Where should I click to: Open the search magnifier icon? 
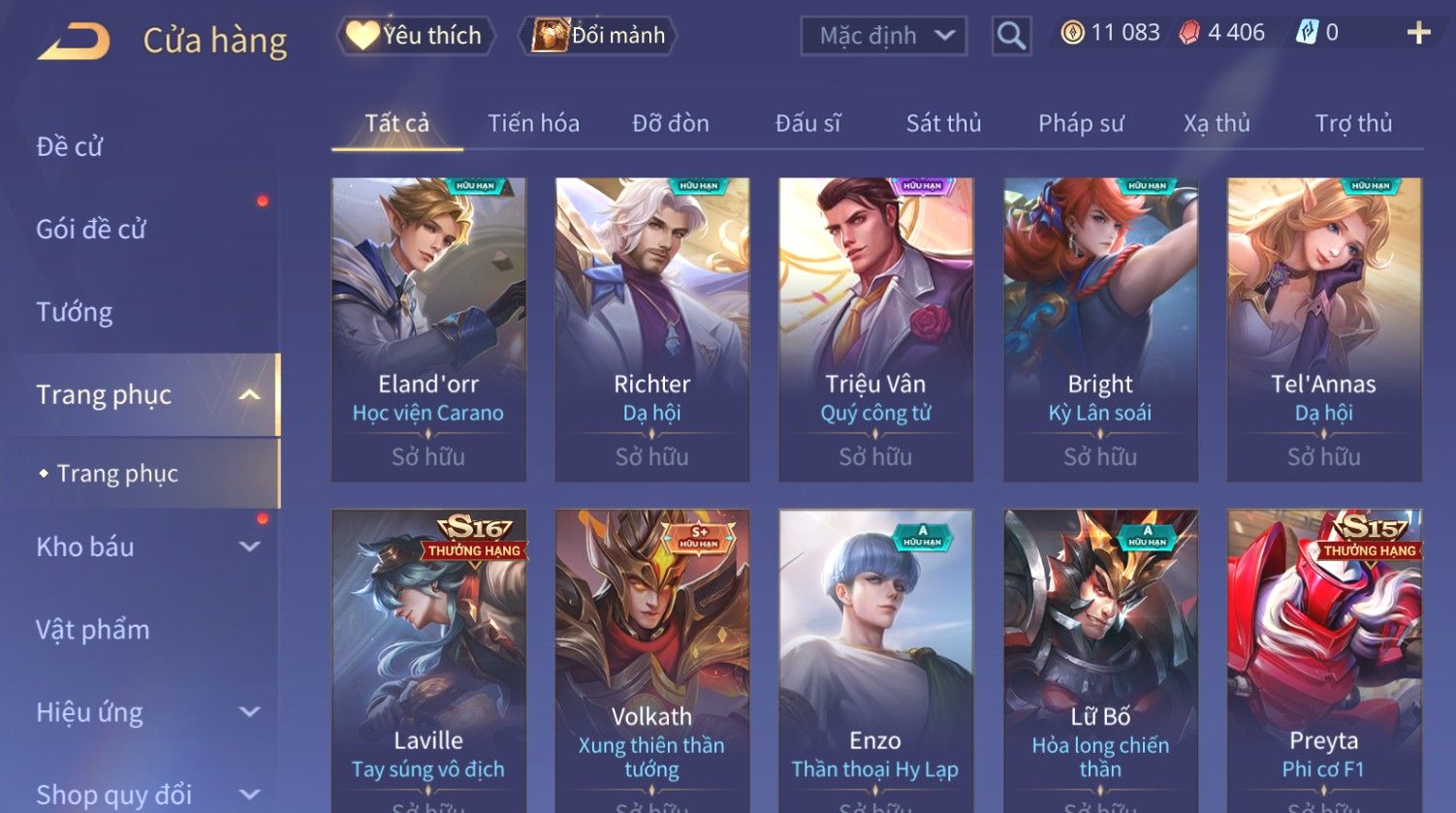pos(1011,37)
